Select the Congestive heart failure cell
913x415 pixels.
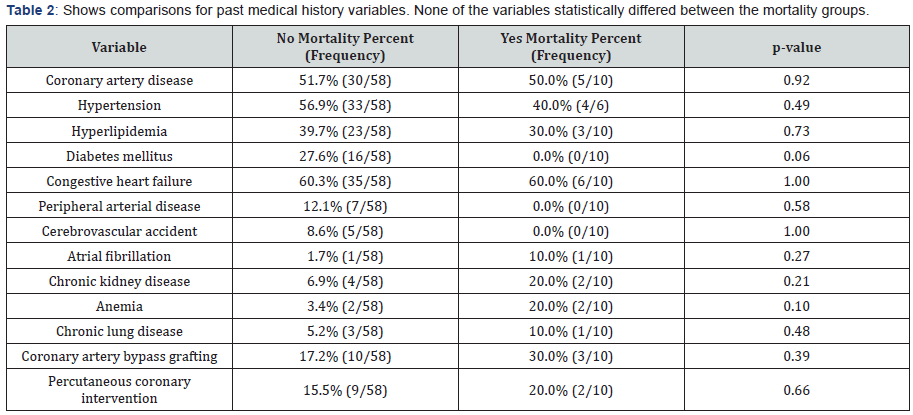pyautogui.click(x=119, y=181)
